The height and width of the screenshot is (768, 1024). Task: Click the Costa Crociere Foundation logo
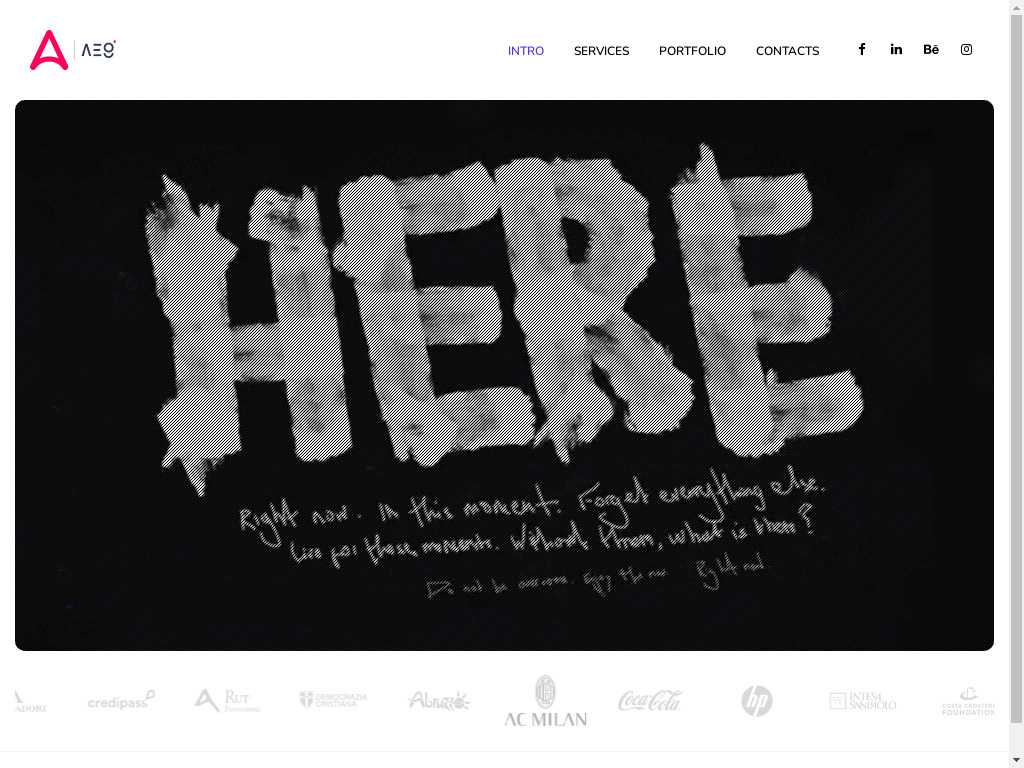[x=968, y=701]
